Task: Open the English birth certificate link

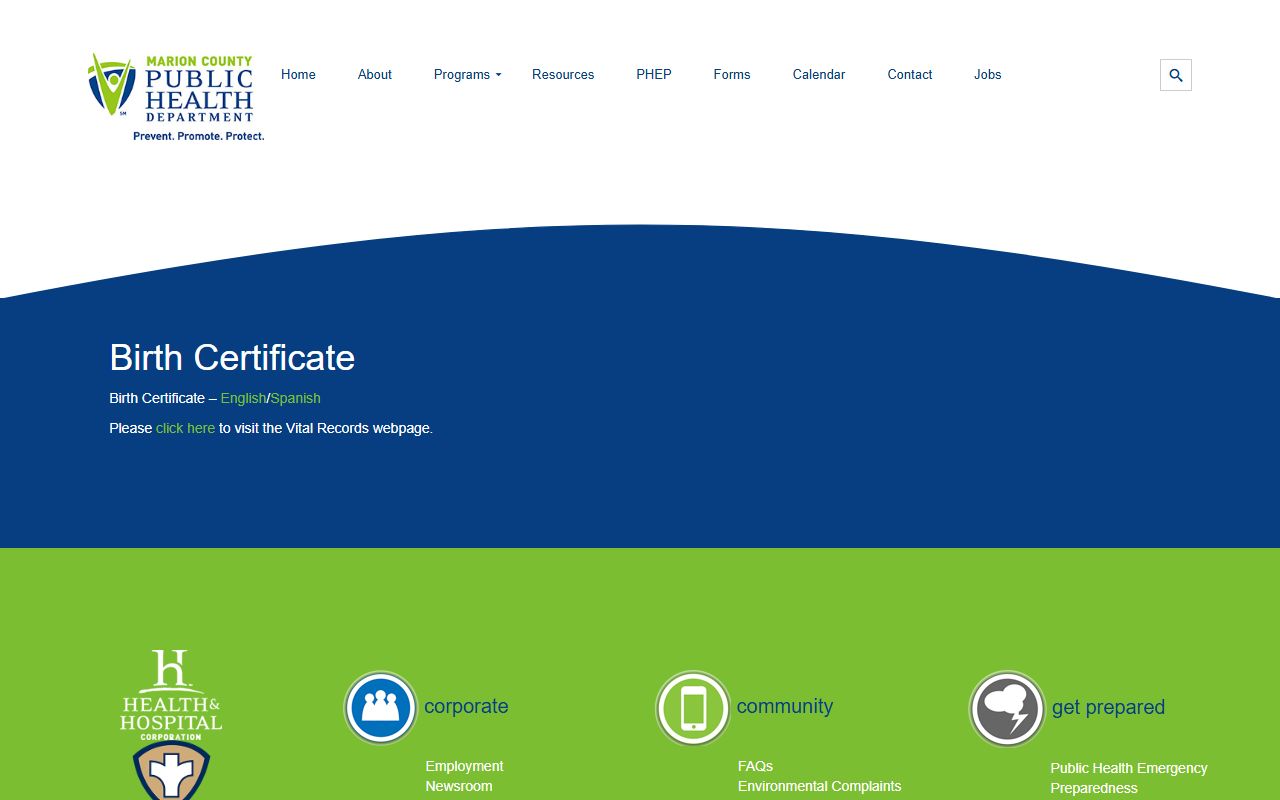Action: (243, 398)
